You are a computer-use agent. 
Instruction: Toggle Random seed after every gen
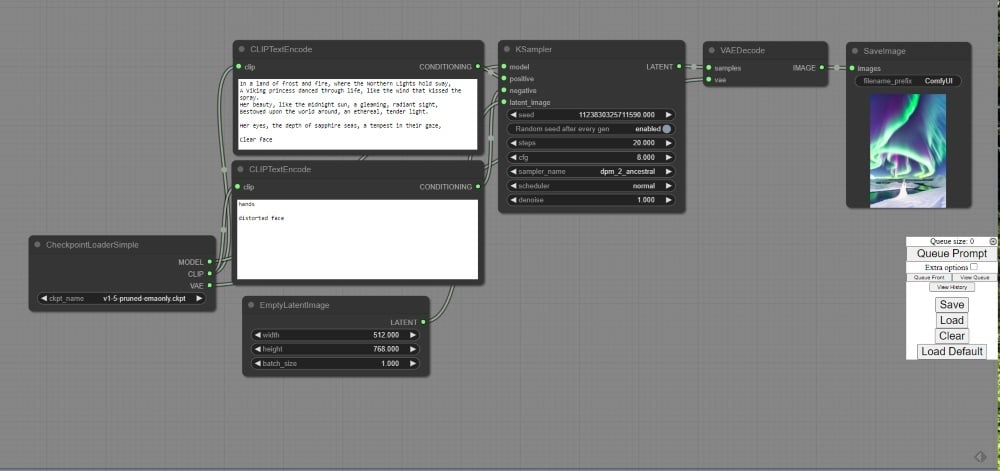[x=666, y=129]
